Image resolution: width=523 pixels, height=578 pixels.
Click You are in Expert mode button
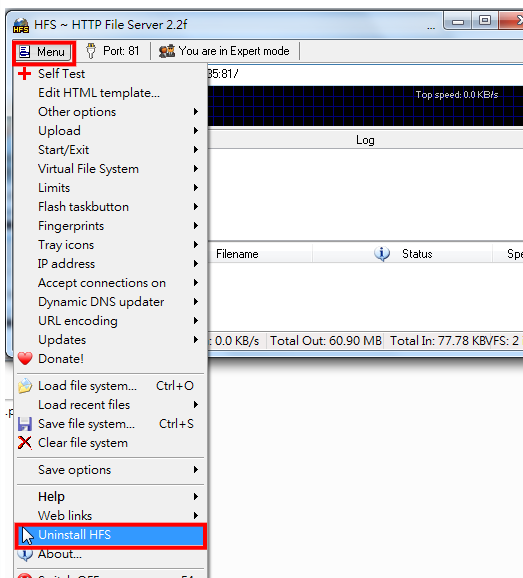pos(224,51)
